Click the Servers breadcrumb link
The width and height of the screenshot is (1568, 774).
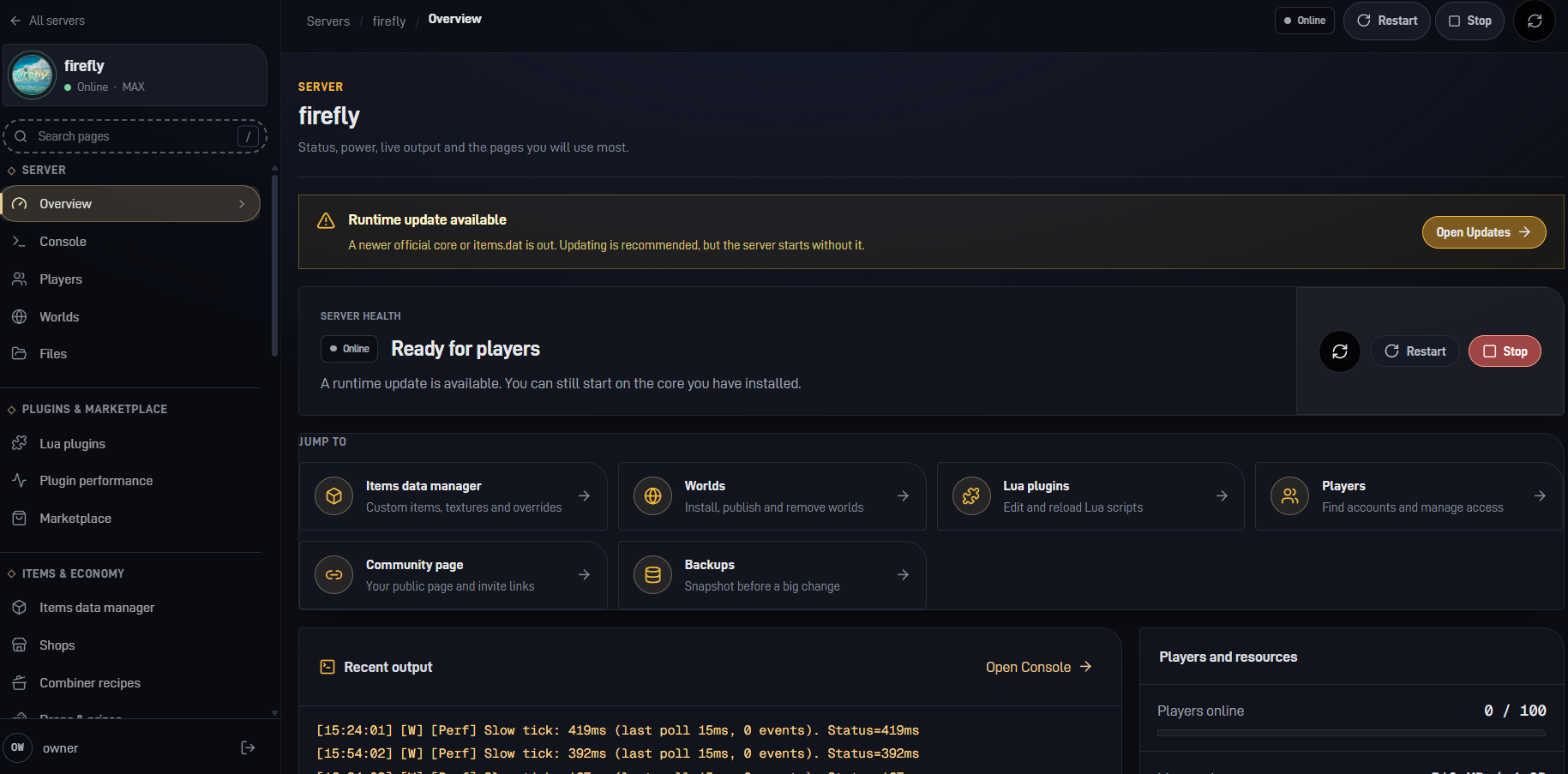pos(328,21)
